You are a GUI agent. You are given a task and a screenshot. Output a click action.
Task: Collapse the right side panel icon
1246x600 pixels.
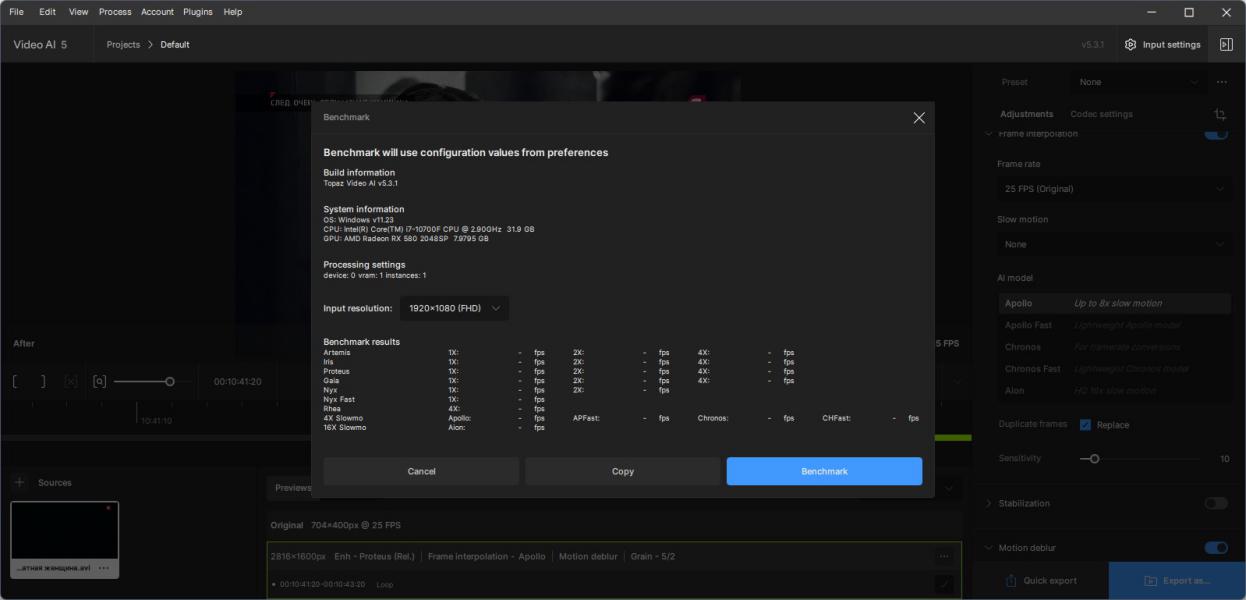point(1226,45)
